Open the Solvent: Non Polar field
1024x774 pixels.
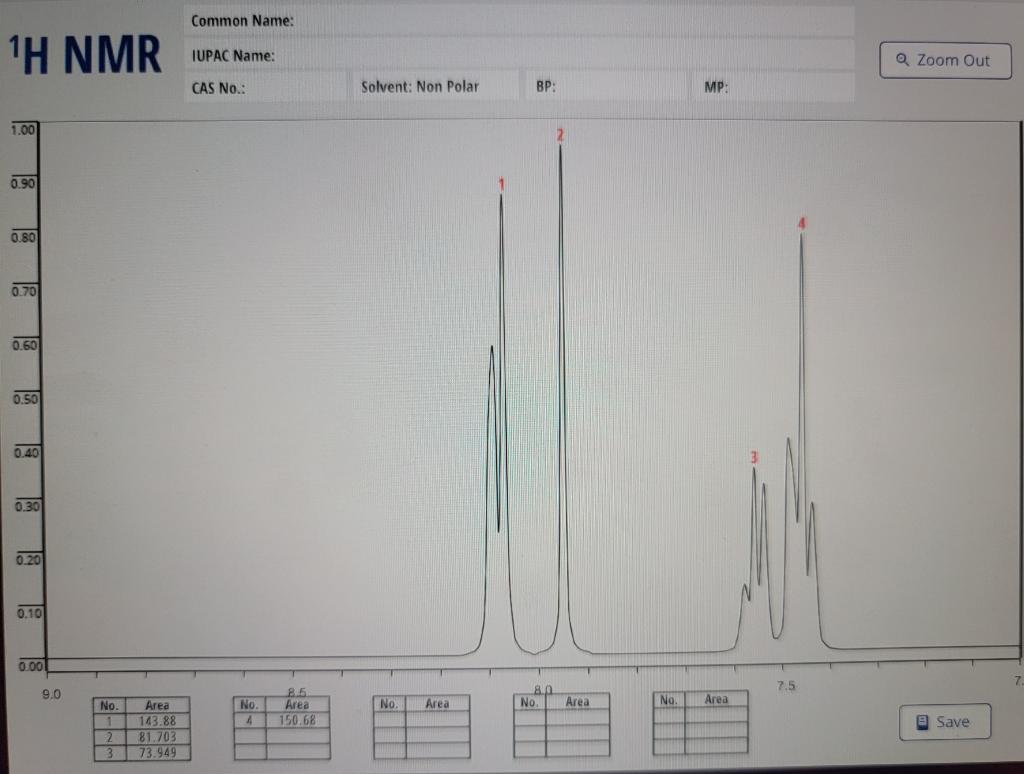[437, 86]
